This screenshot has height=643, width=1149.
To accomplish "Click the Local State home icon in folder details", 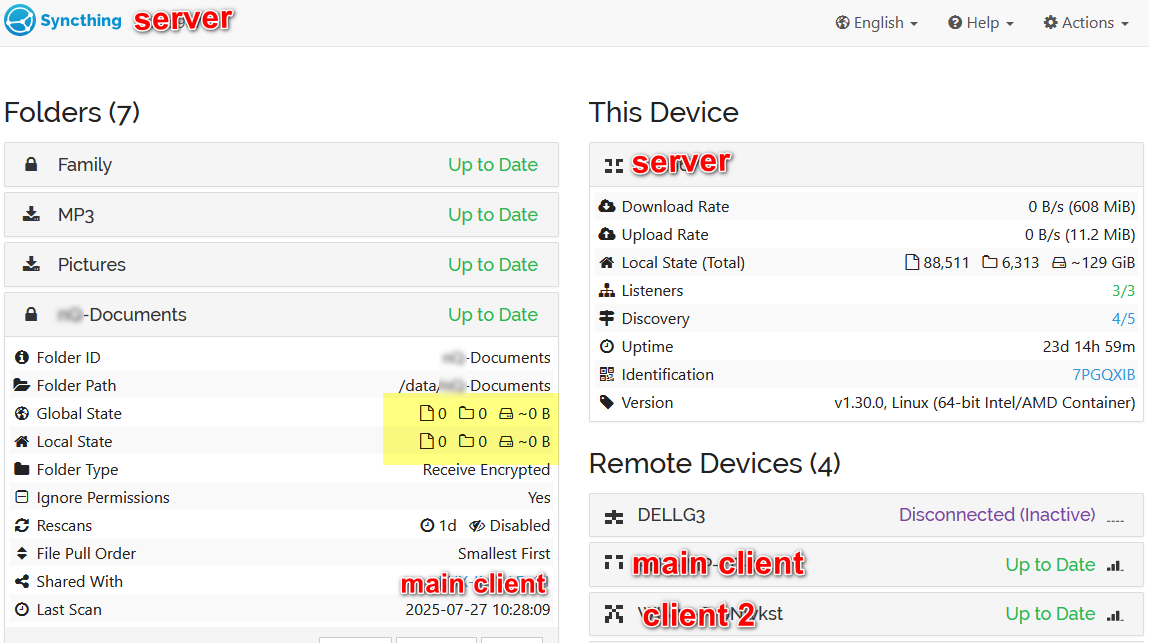I will [22, 441].
